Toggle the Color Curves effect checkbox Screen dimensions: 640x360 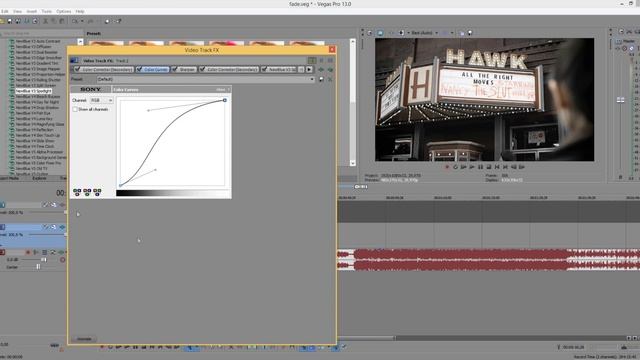[x=139, y=69]
